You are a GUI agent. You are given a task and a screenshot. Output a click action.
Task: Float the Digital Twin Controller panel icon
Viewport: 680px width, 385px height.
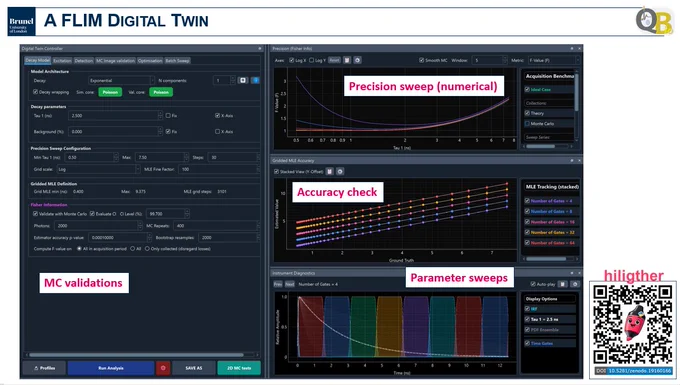coord(260,49)
